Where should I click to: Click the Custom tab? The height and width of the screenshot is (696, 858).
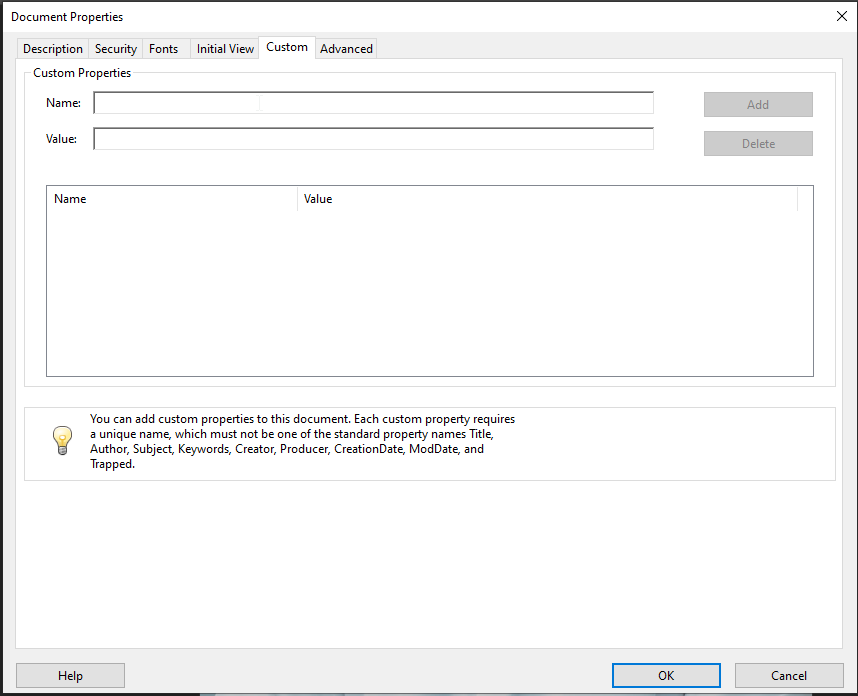287,48
